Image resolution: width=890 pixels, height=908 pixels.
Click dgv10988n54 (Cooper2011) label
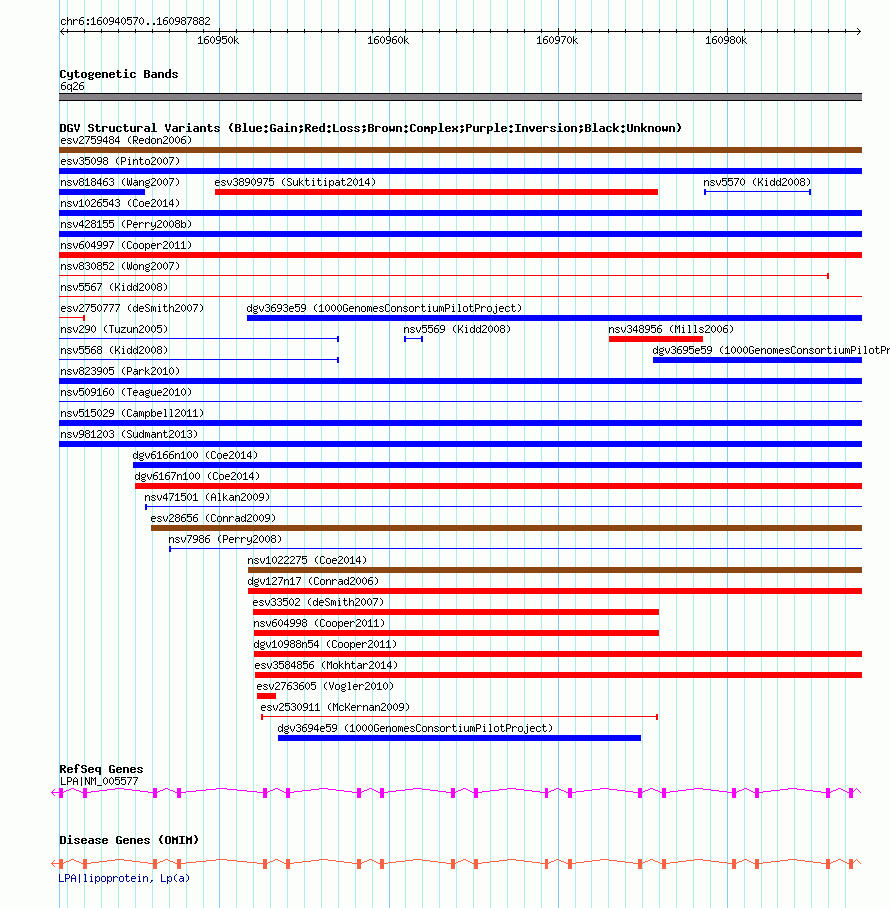click(325, 645)
